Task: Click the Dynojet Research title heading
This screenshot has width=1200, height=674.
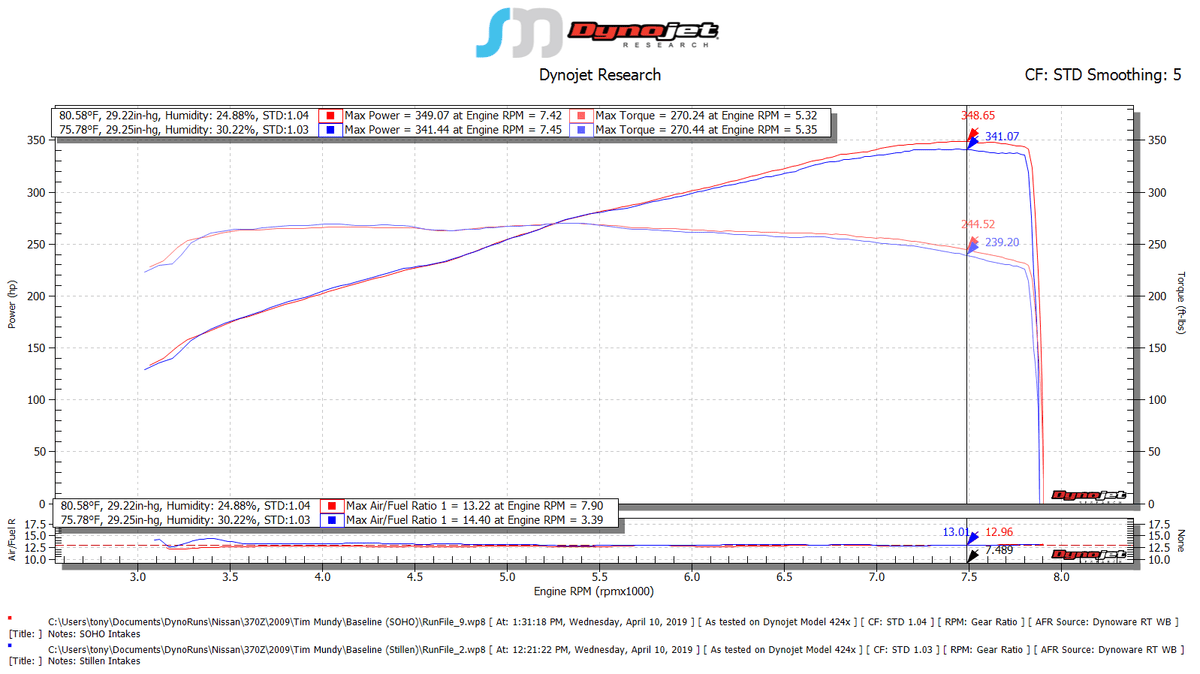Action: [x=600, y=75]
